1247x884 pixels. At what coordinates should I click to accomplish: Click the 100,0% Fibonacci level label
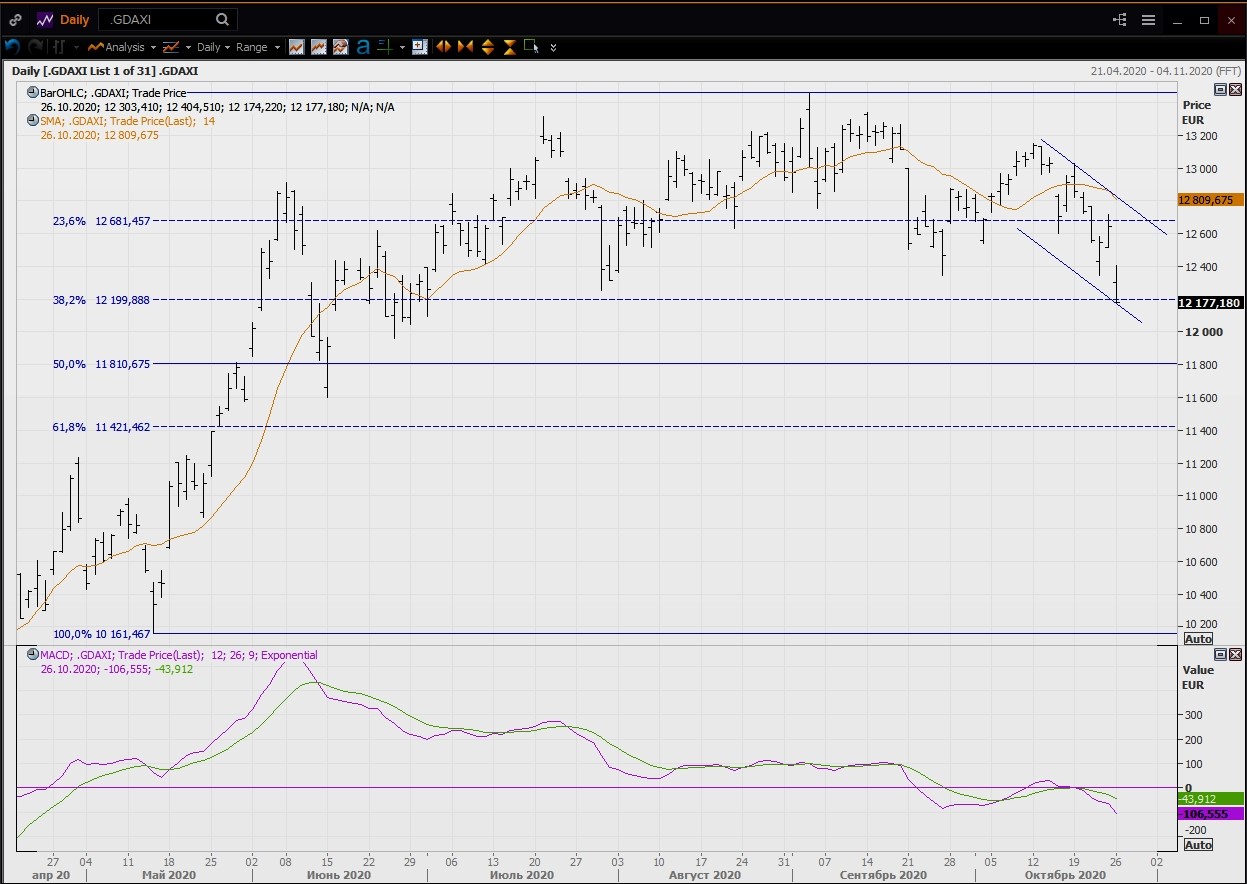pos(72,634)
